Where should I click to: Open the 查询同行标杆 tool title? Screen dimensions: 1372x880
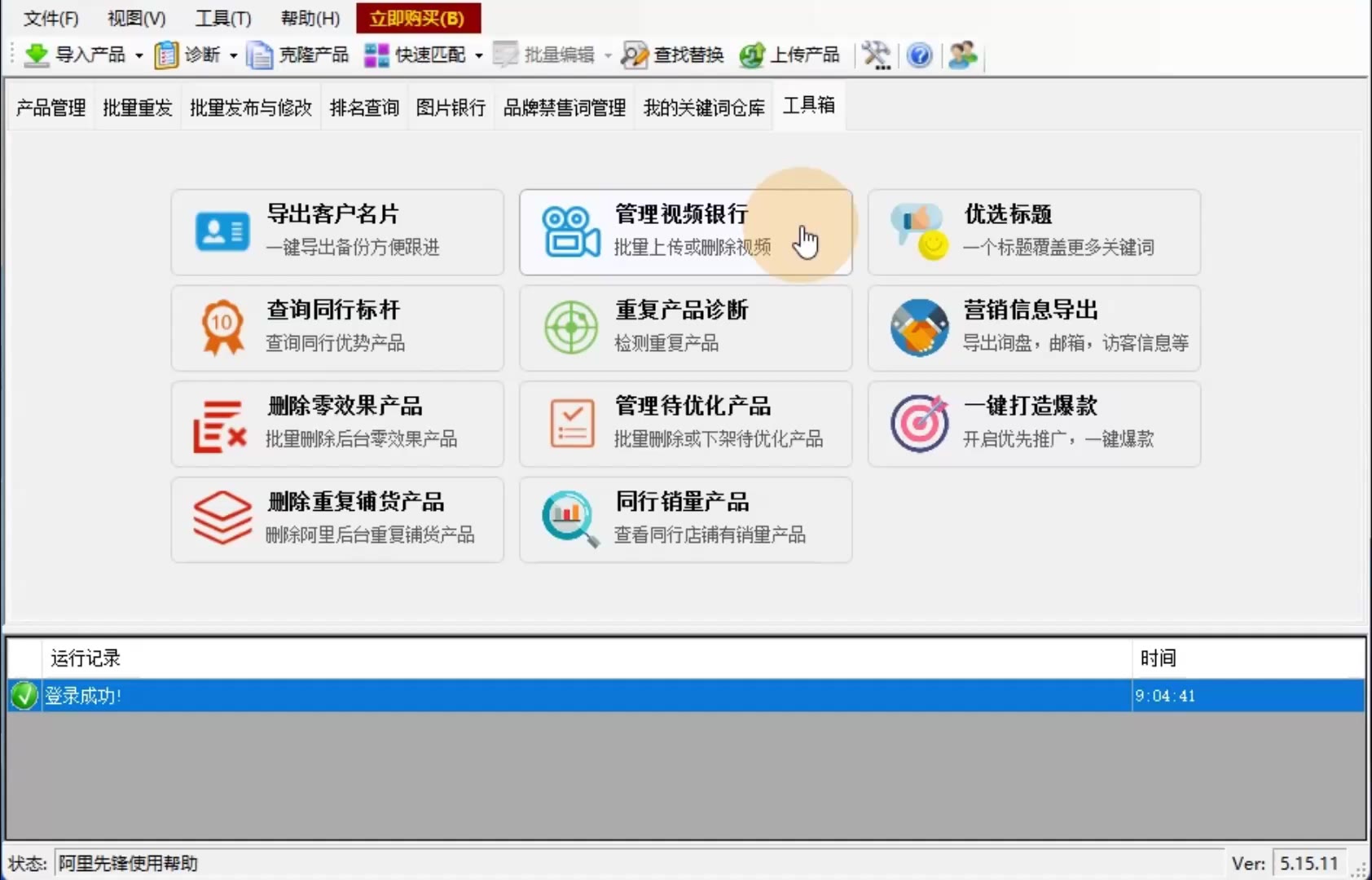coord(333,310)
